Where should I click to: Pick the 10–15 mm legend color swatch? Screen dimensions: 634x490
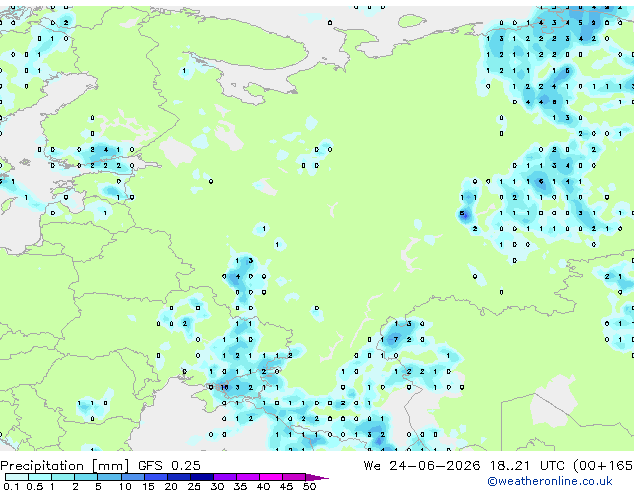click(132, 477)
